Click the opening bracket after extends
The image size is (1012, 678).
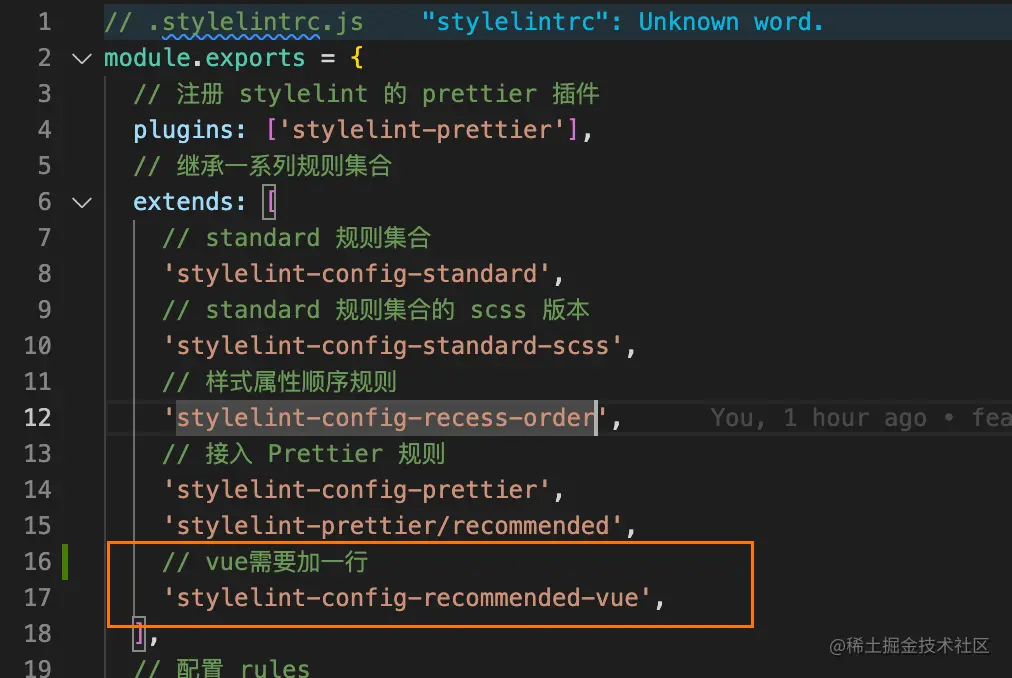[x=270, y=203]
